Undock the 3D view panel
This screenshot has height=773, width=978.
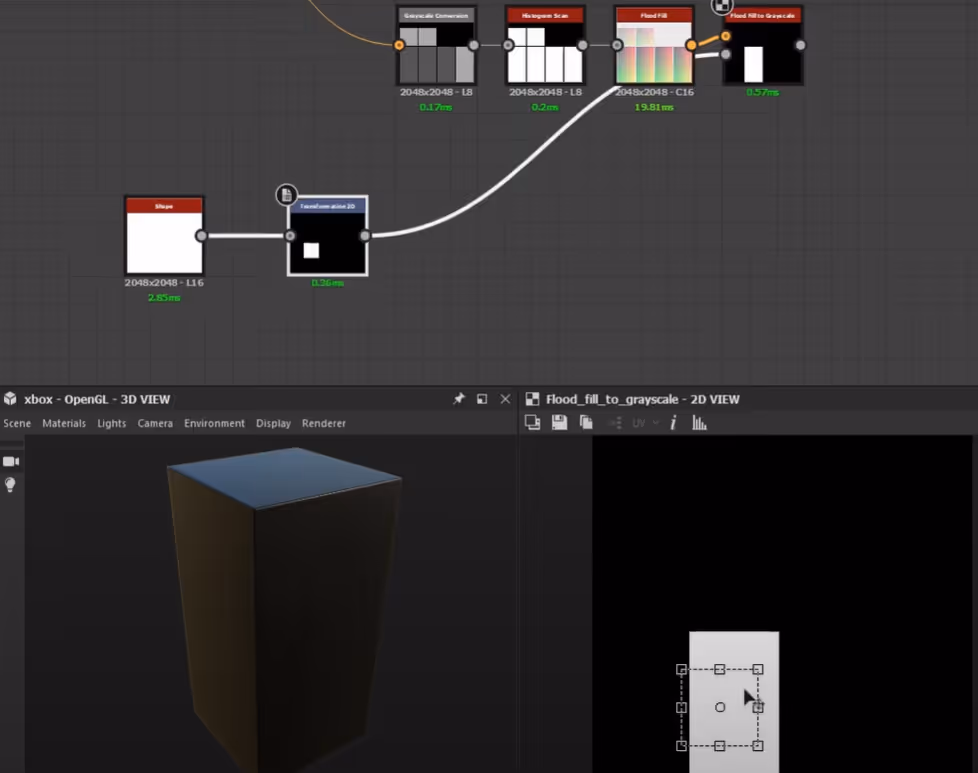(x=482, y=399)
